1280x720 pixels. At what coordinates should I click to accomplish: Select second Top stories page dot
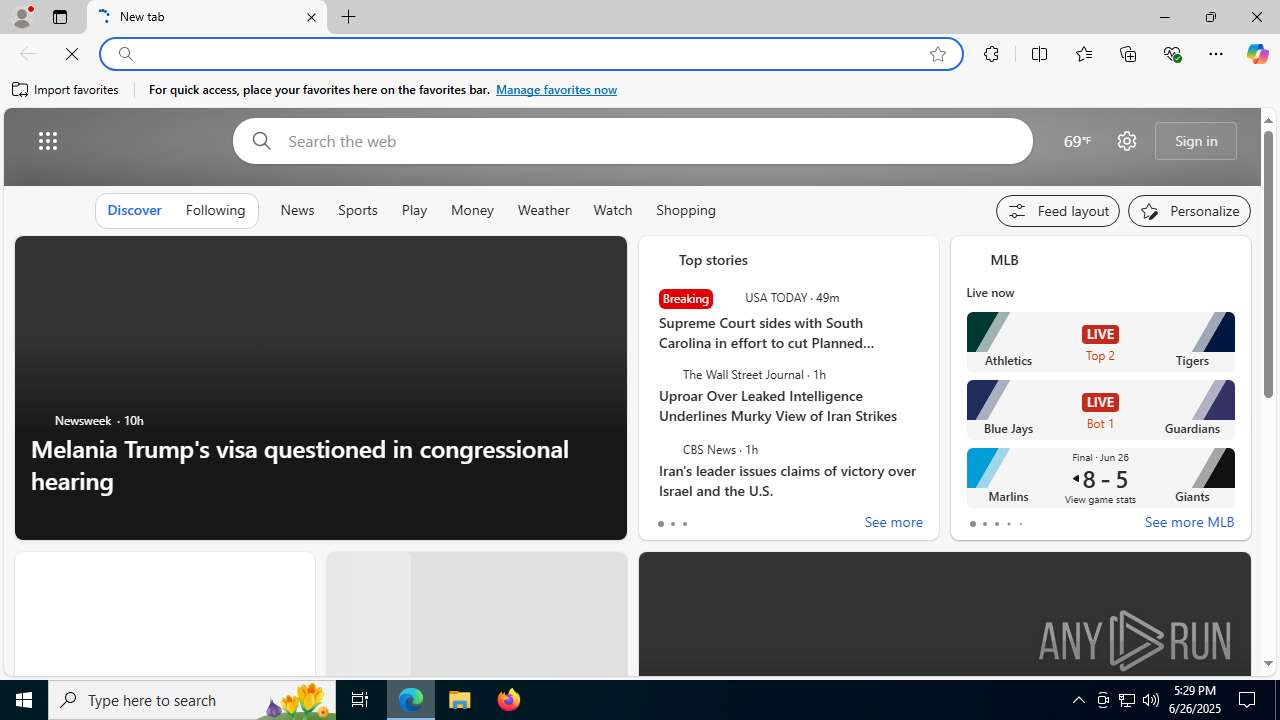673,524
